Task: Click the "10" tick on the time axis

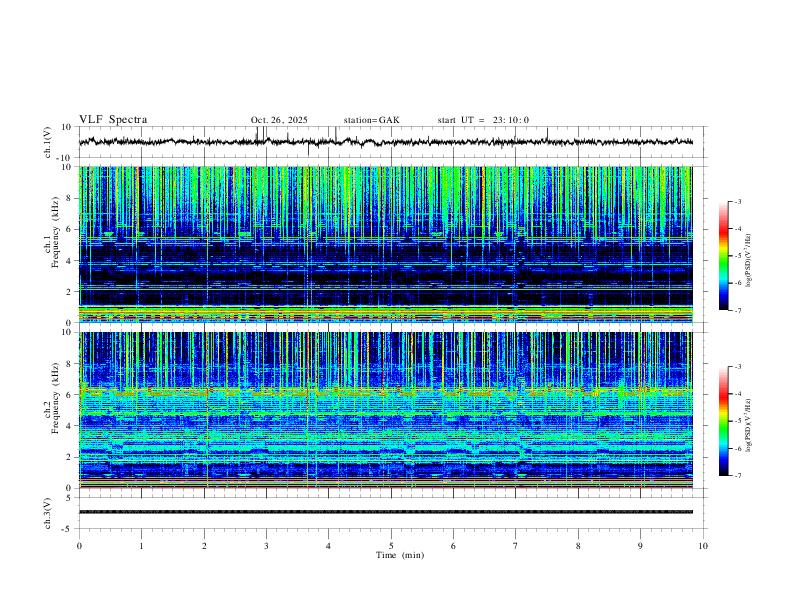Action: point(703,546)
